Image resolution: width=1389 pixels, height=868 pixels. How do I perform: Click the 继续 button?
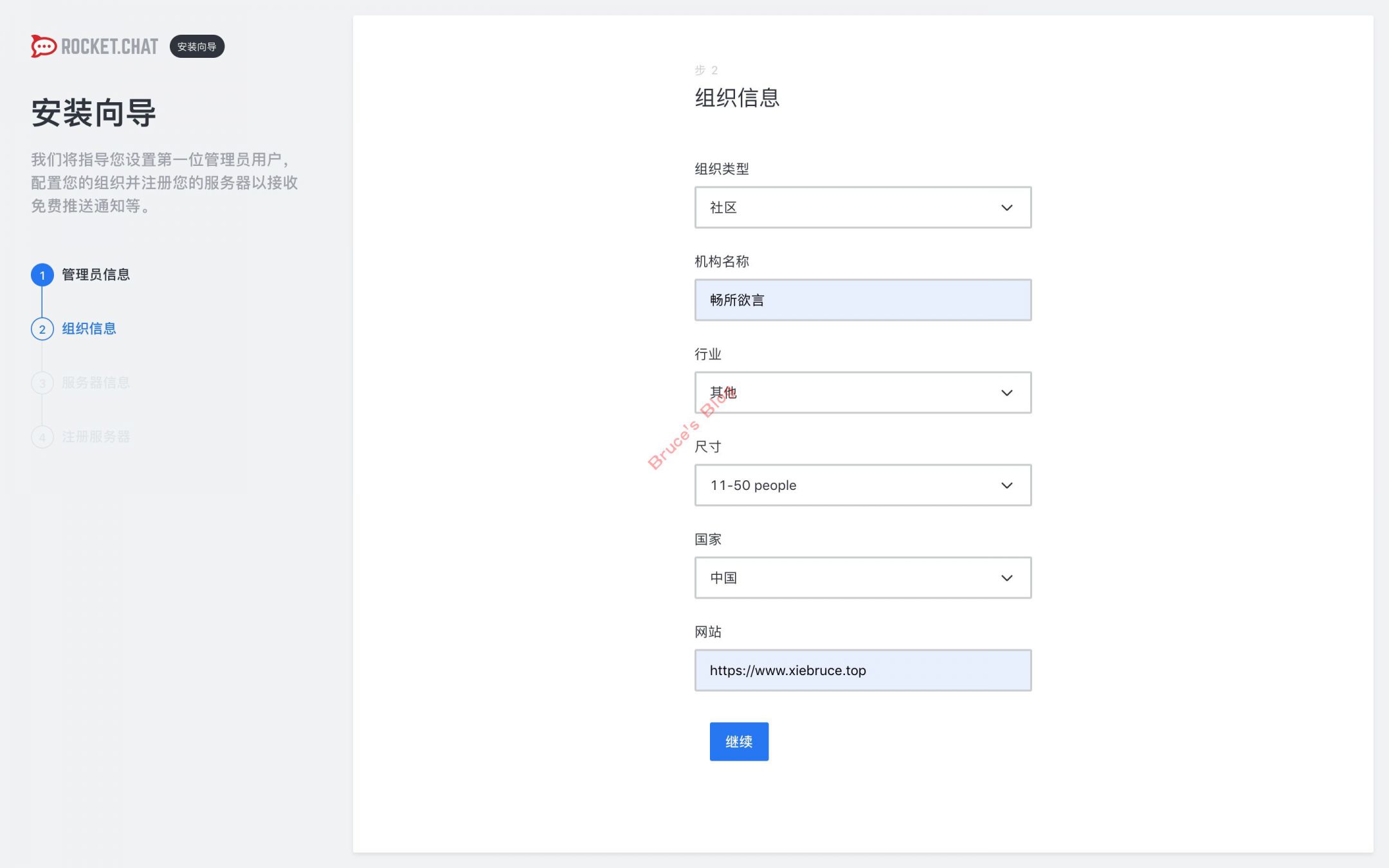739,741
